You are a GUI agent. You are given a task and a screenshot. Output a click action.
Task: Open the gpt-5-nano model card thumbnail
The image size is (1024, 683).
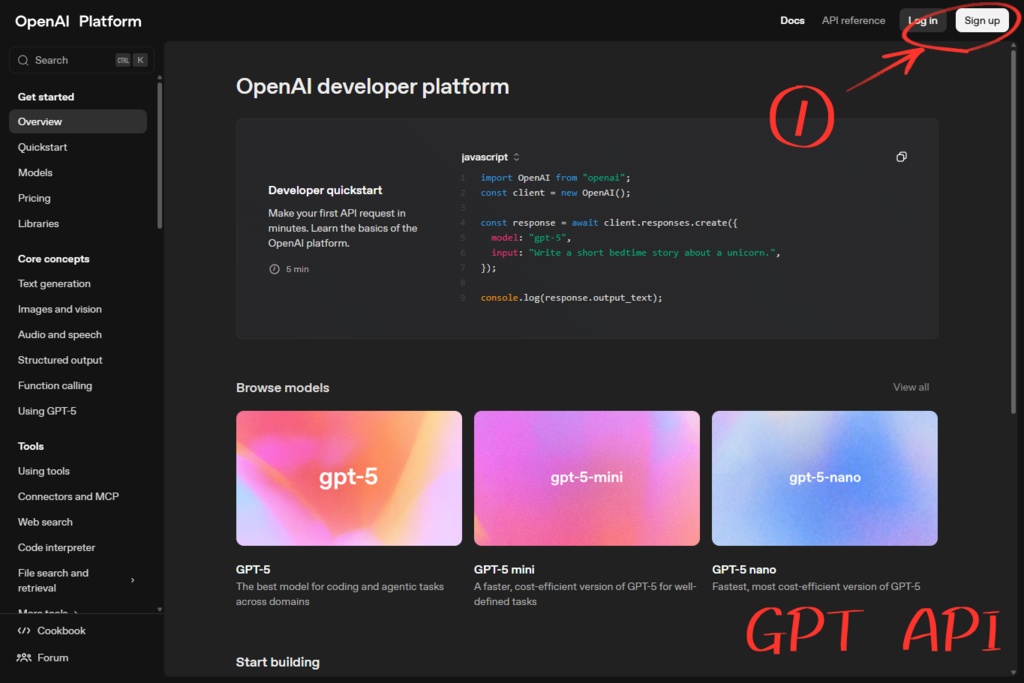824,478
